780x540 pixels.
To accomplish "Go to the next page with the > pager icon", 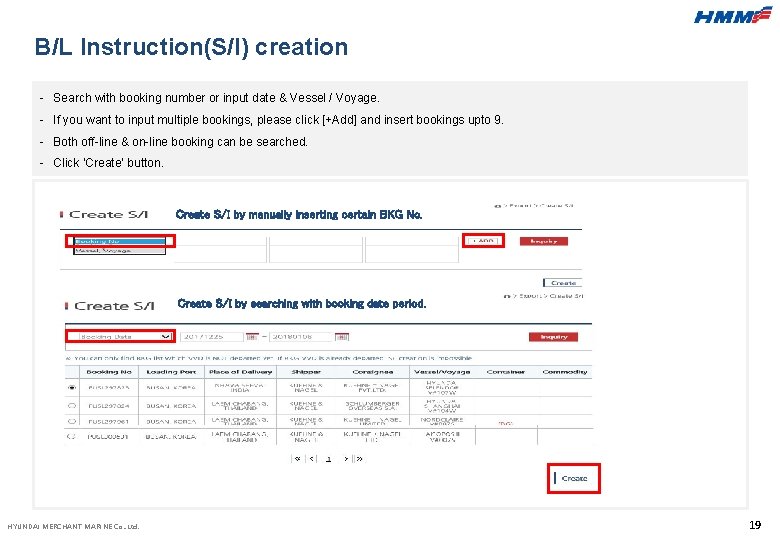I will click(346, 458).
